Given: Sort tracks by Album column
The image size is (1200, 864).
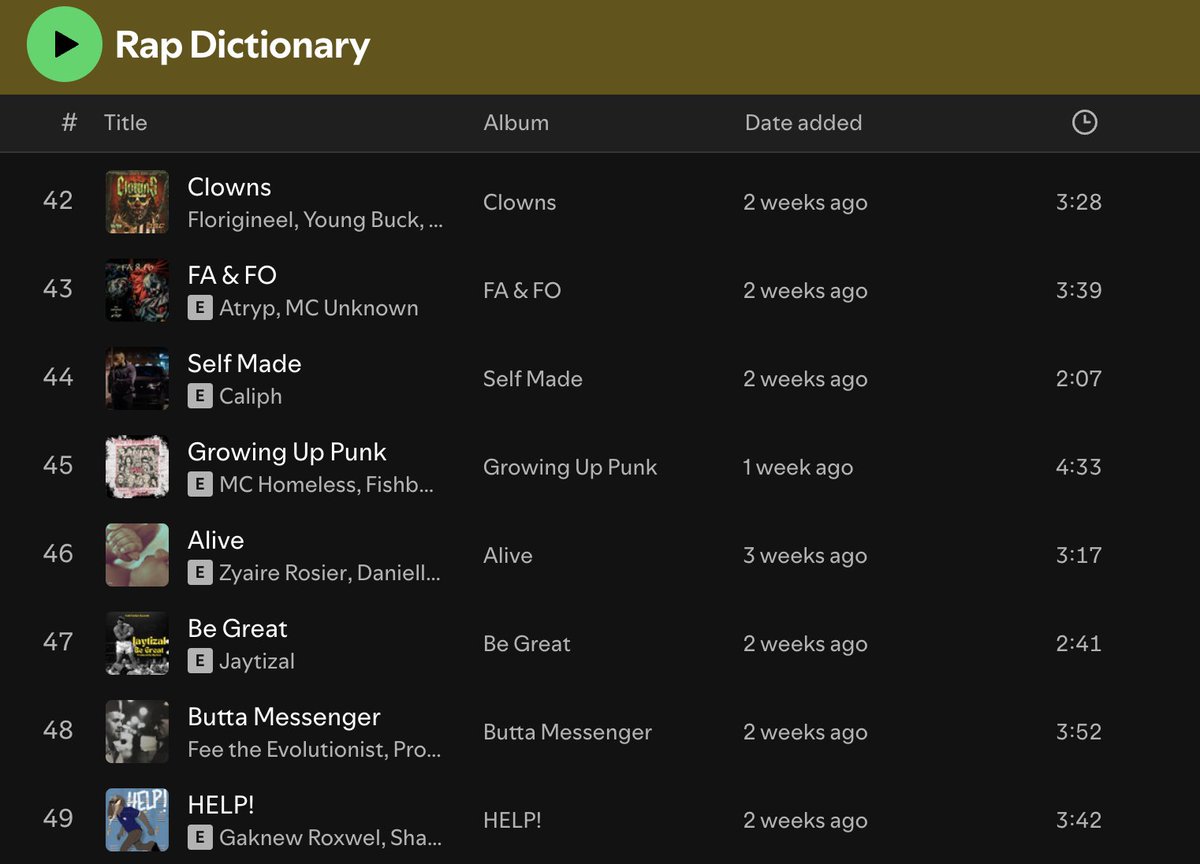Looking at the screenshot, I should pyautogui.click(x=516, y=123).
